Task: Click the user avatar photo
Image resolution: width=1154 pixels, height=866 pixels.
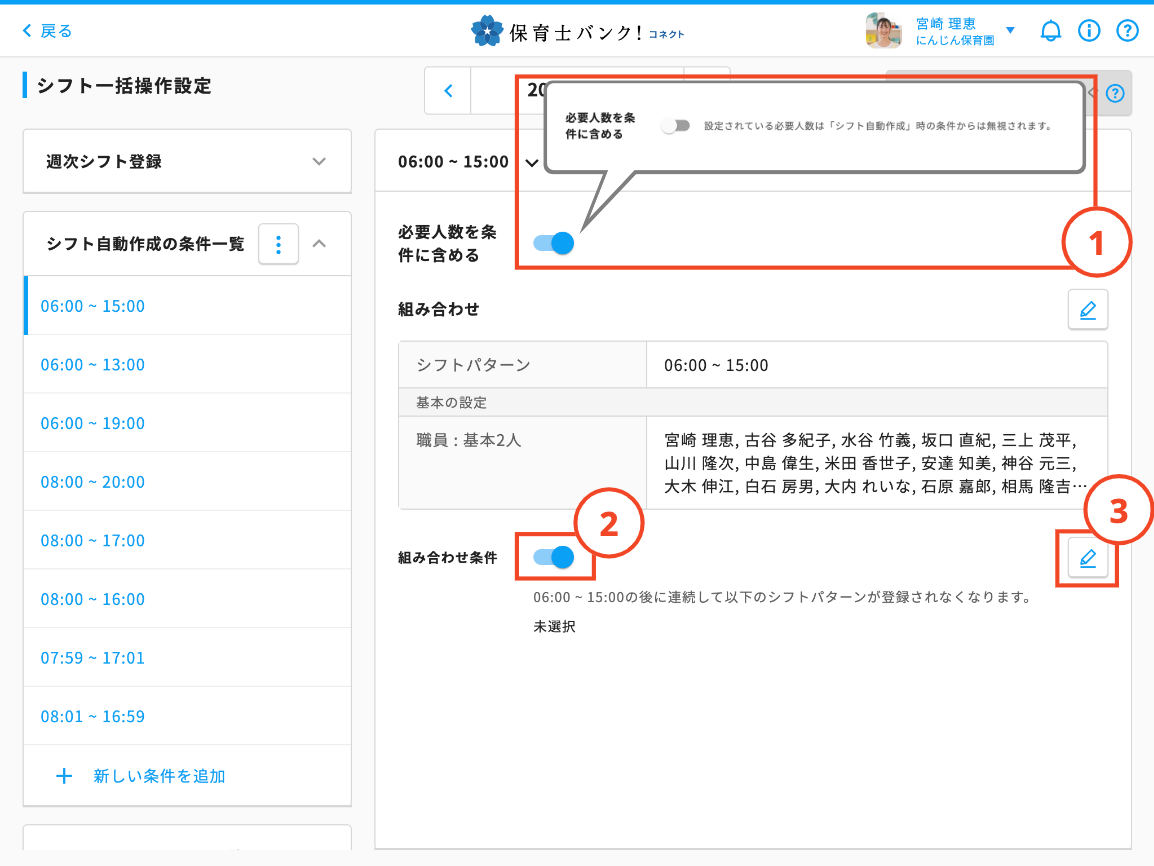Action: (x=883, y=31)
